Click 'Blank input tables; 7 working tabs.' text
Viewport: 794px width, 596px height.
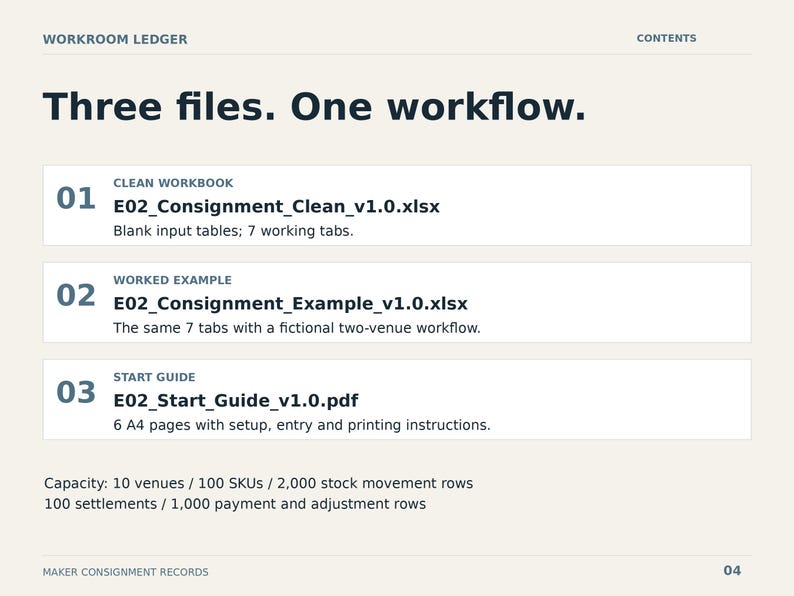233,231
